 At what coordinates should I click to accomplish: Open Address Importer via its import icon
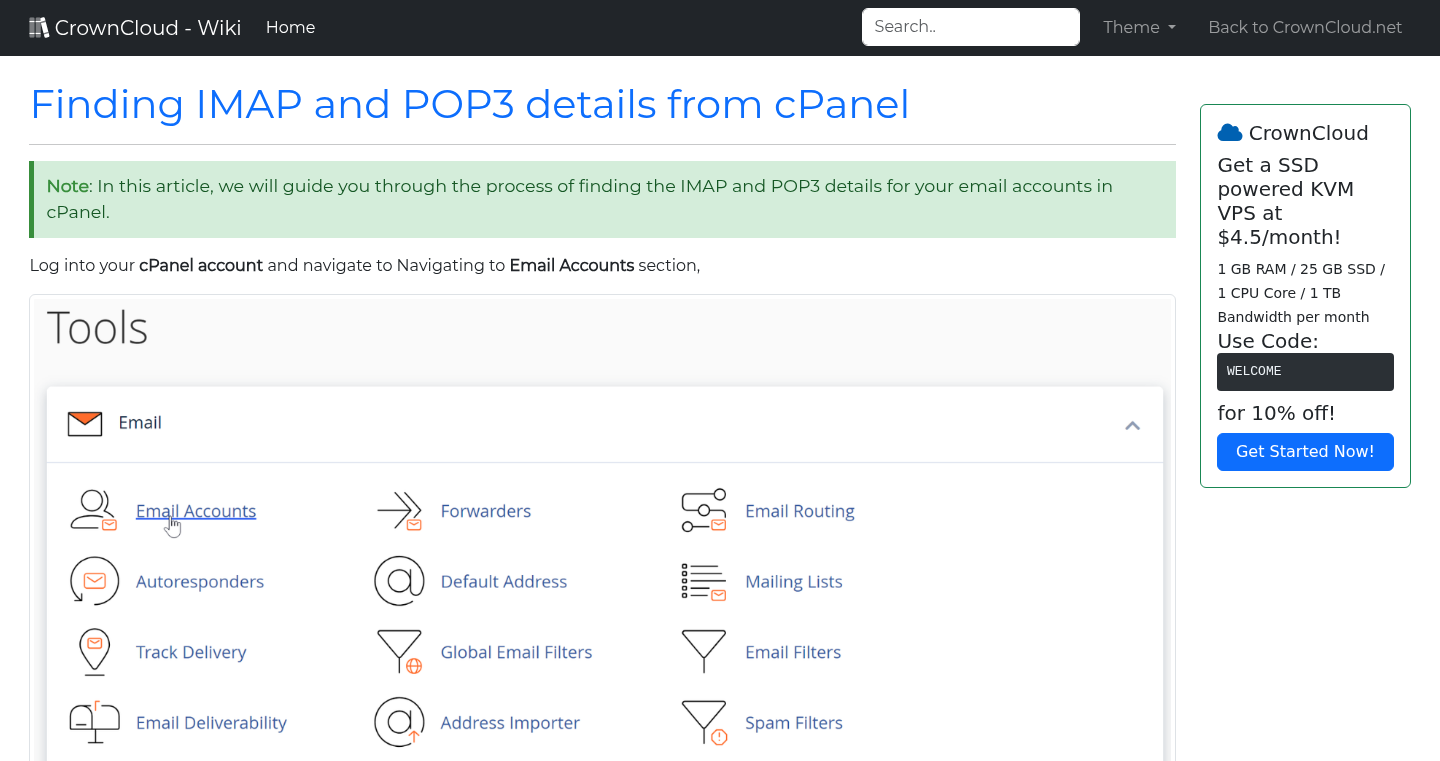[x=400, y=722]
